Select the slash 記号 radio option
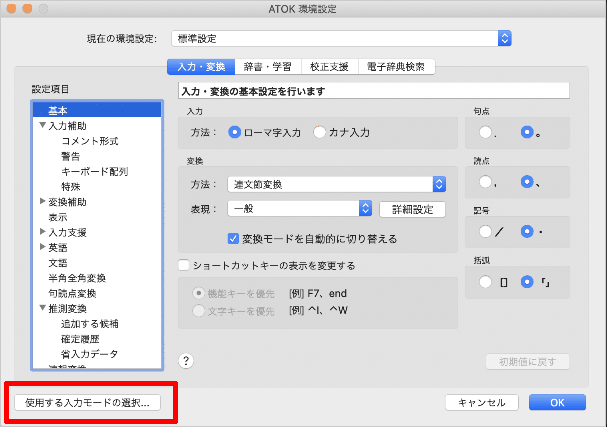 pyautogui.click(x=487, y=231)
